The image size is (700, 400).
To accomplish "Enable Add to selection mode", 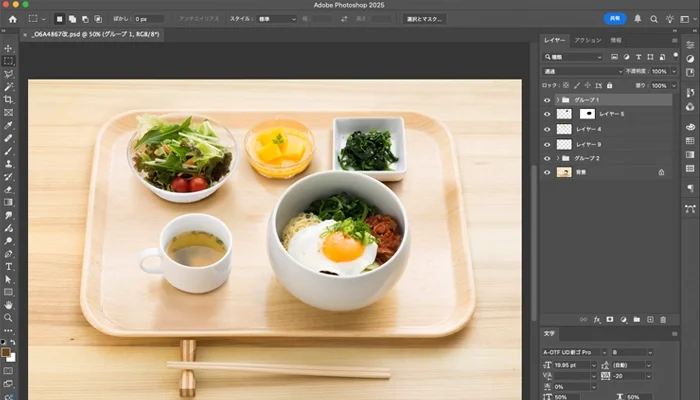I will point(72,19).
